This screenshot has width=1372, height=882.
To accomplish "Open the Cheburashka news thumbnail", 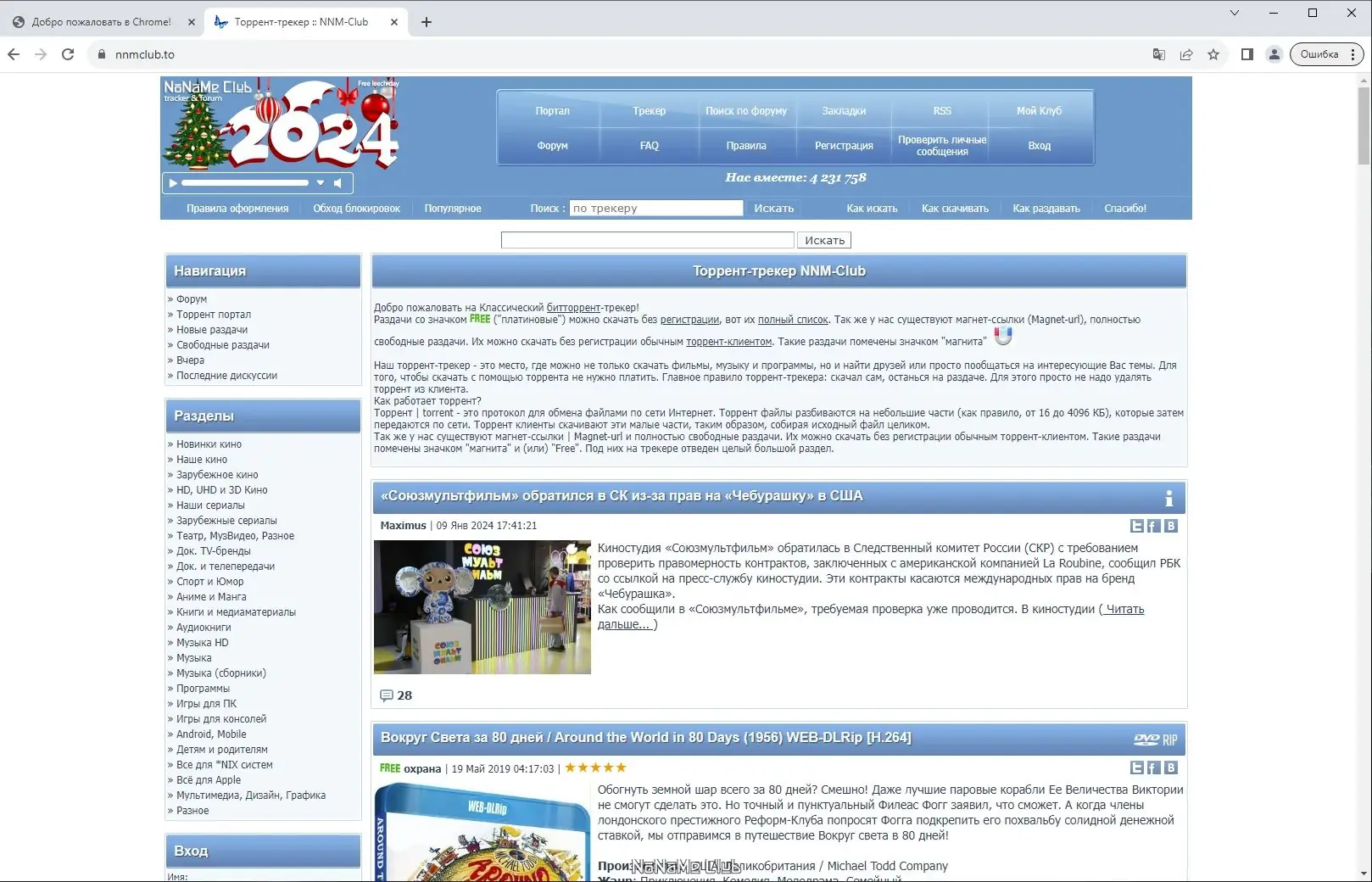I will point(482,607).
